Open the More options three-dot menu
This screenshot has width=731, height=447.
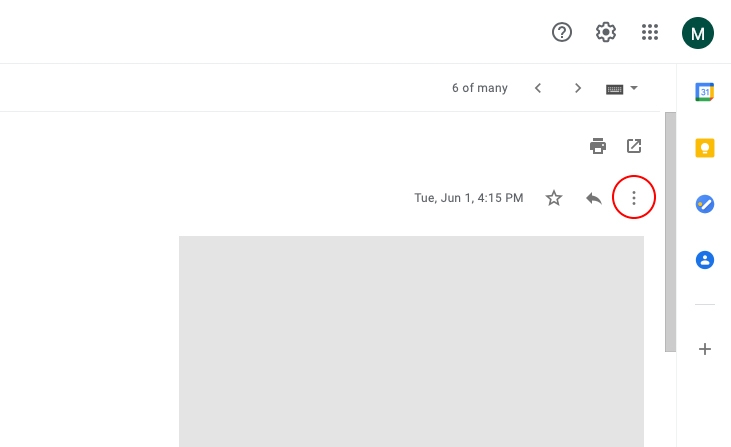pos(634,198)
